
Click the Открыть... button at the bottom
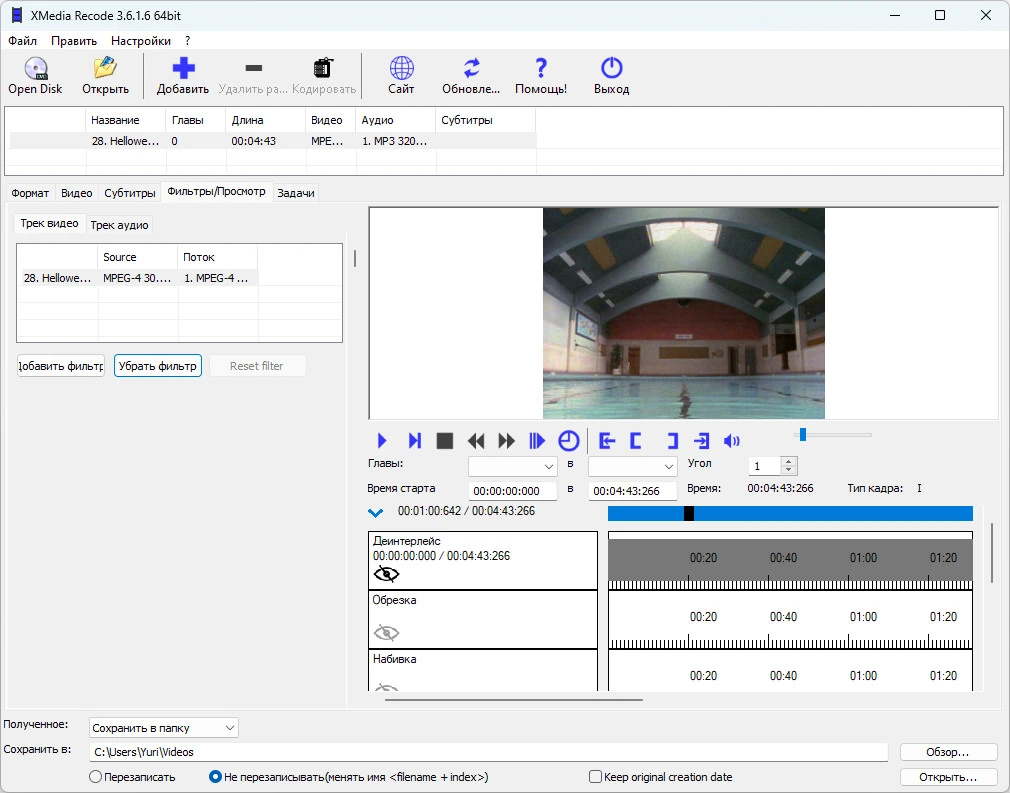coord(947,777)
